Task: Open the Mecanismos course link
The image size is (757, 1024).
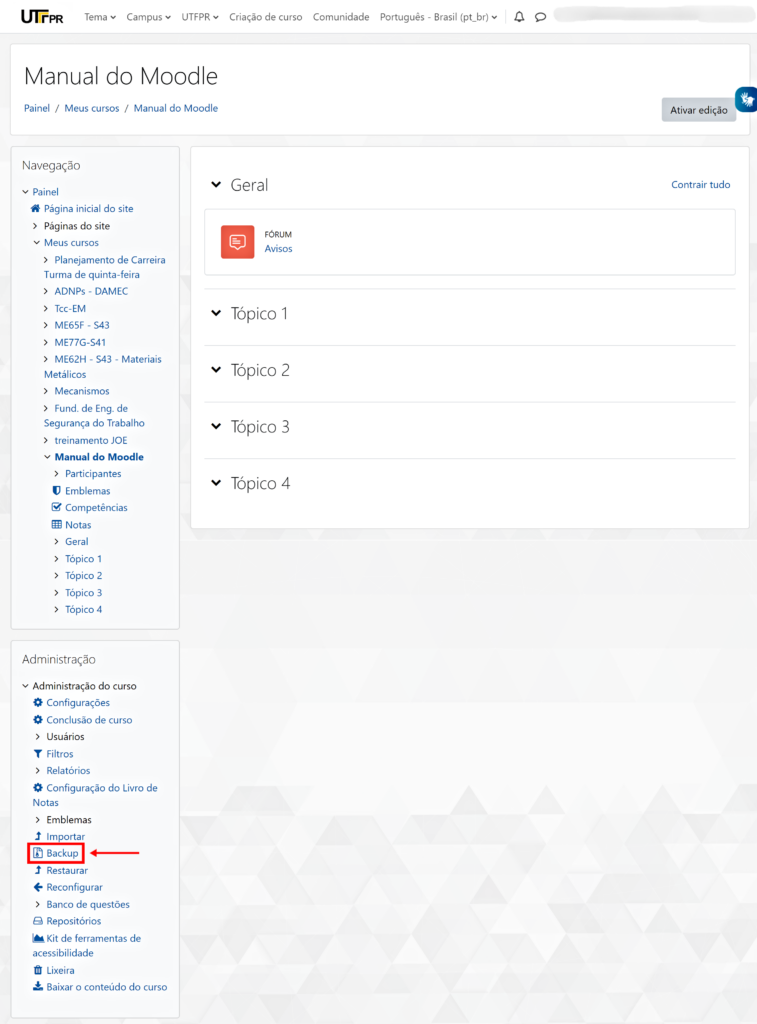Action: pyautogui.click(x=82, y=391)
